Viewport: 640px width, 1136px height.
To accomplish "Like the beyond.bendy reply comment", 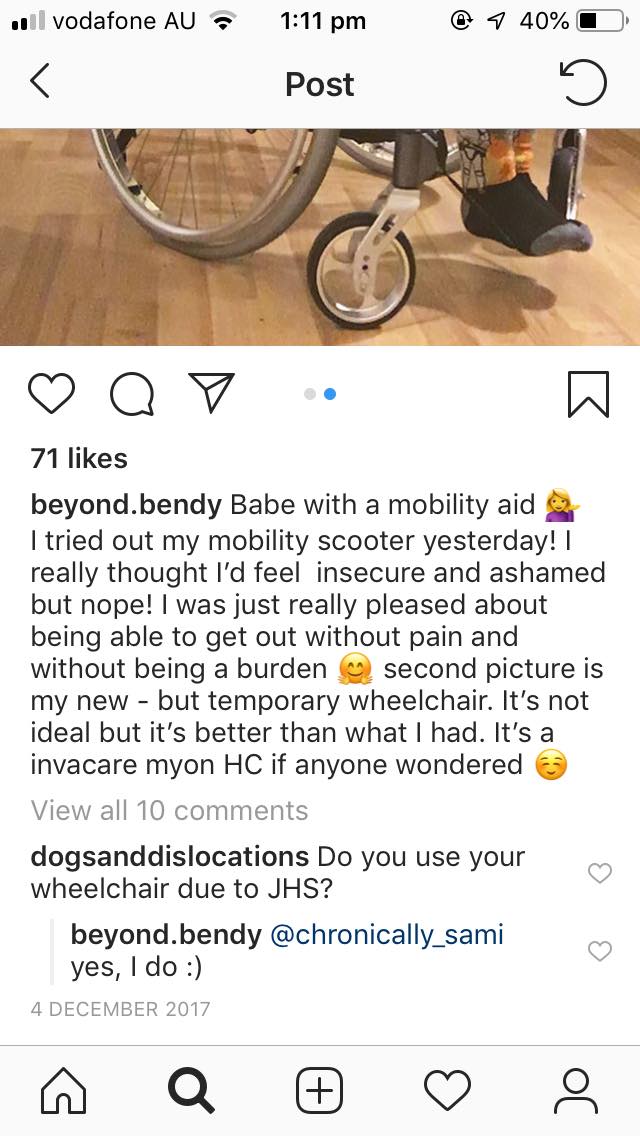I will point(599,951).
